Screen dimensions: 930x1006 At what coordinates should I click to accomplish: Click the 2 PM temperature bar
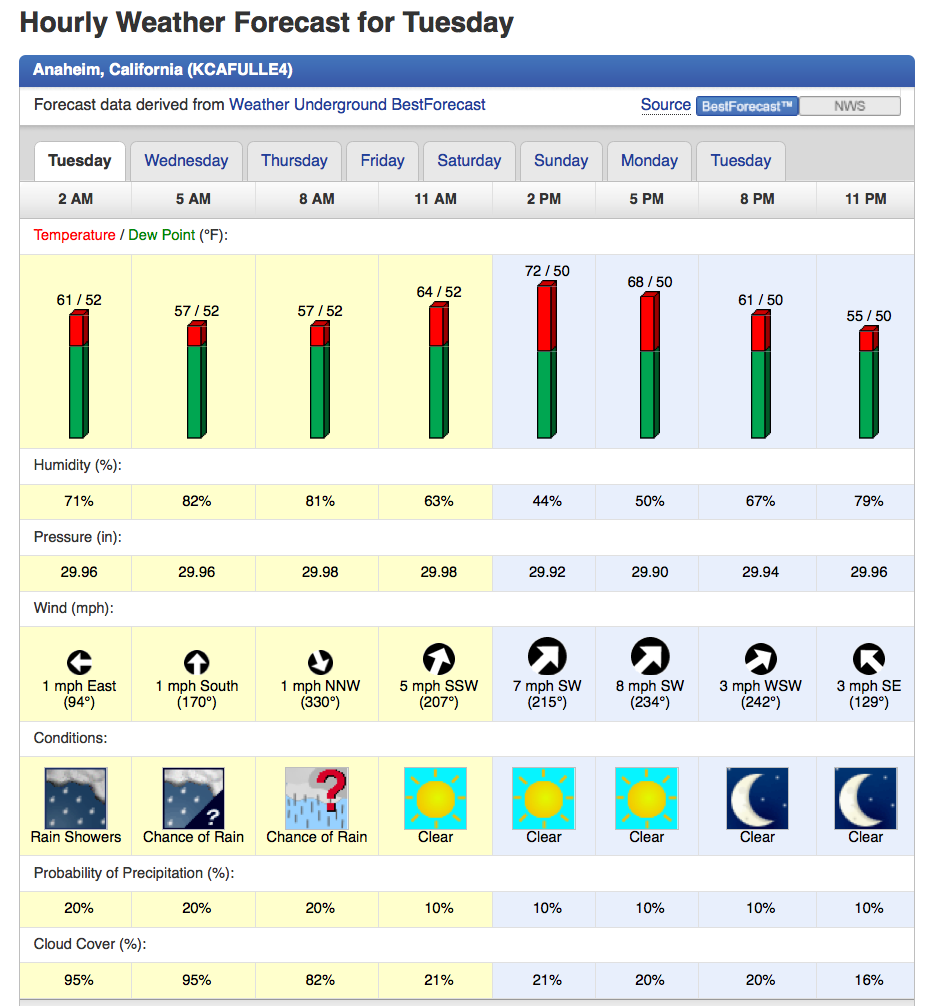546,361
